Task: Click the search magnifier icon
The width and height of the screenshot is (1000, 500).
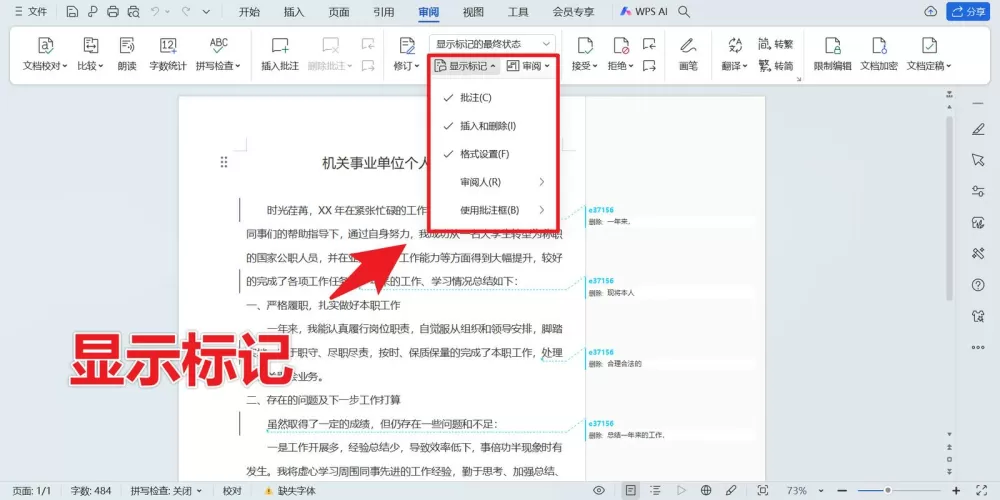Action: click(684, 11)
